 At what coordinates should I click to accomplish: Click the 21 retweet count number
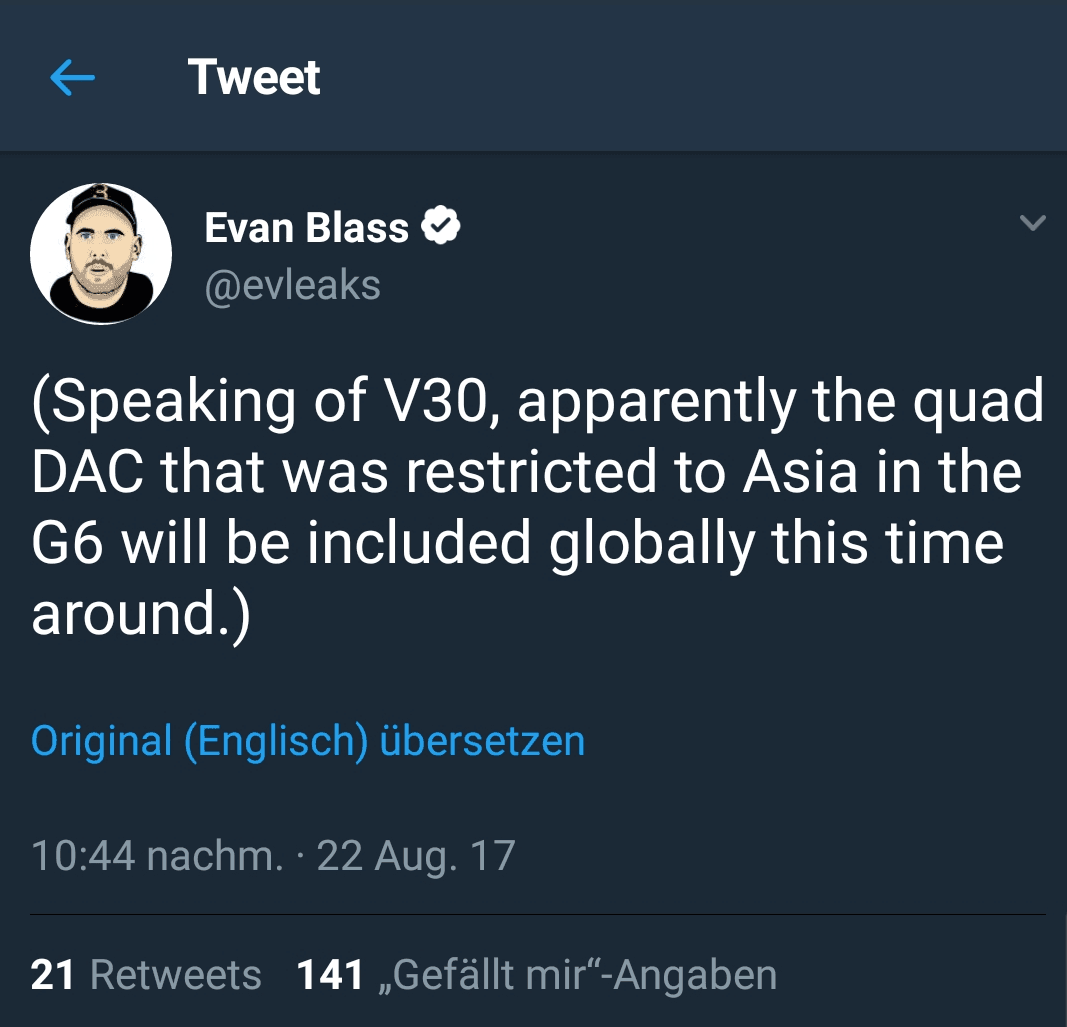point(52,975)
